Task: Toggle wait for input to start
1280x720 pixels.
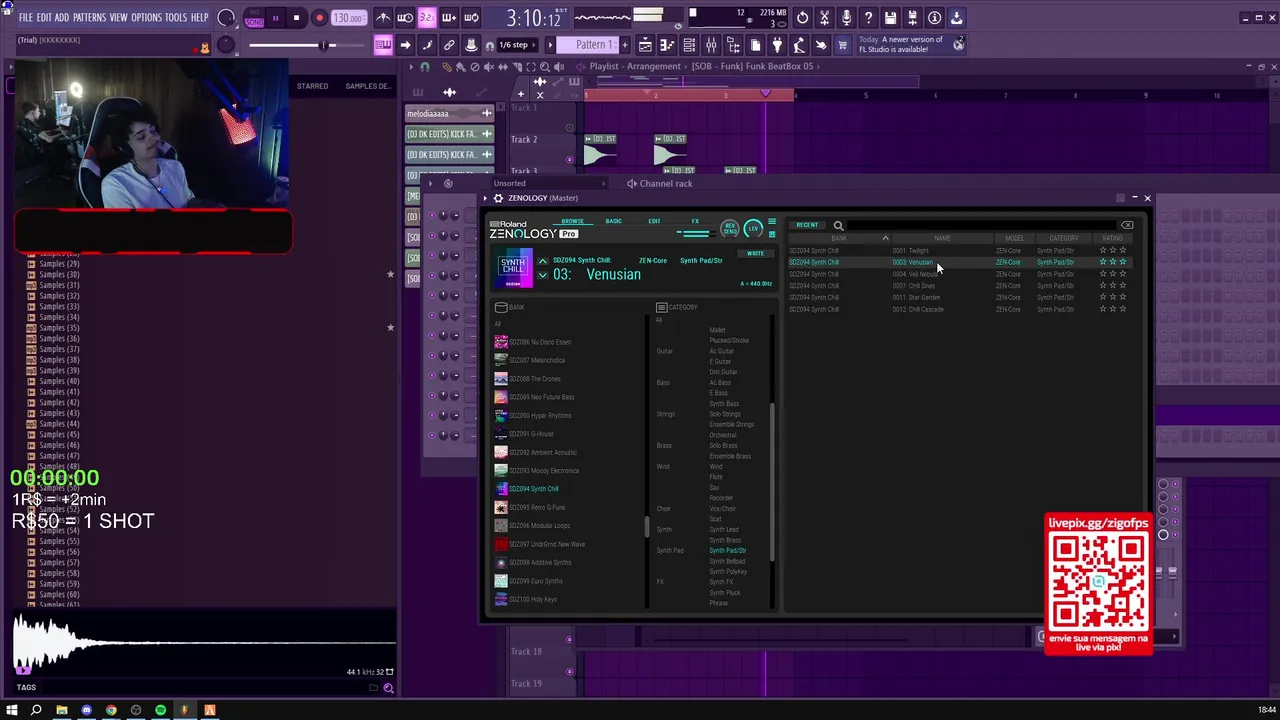Action: (405, 18)
